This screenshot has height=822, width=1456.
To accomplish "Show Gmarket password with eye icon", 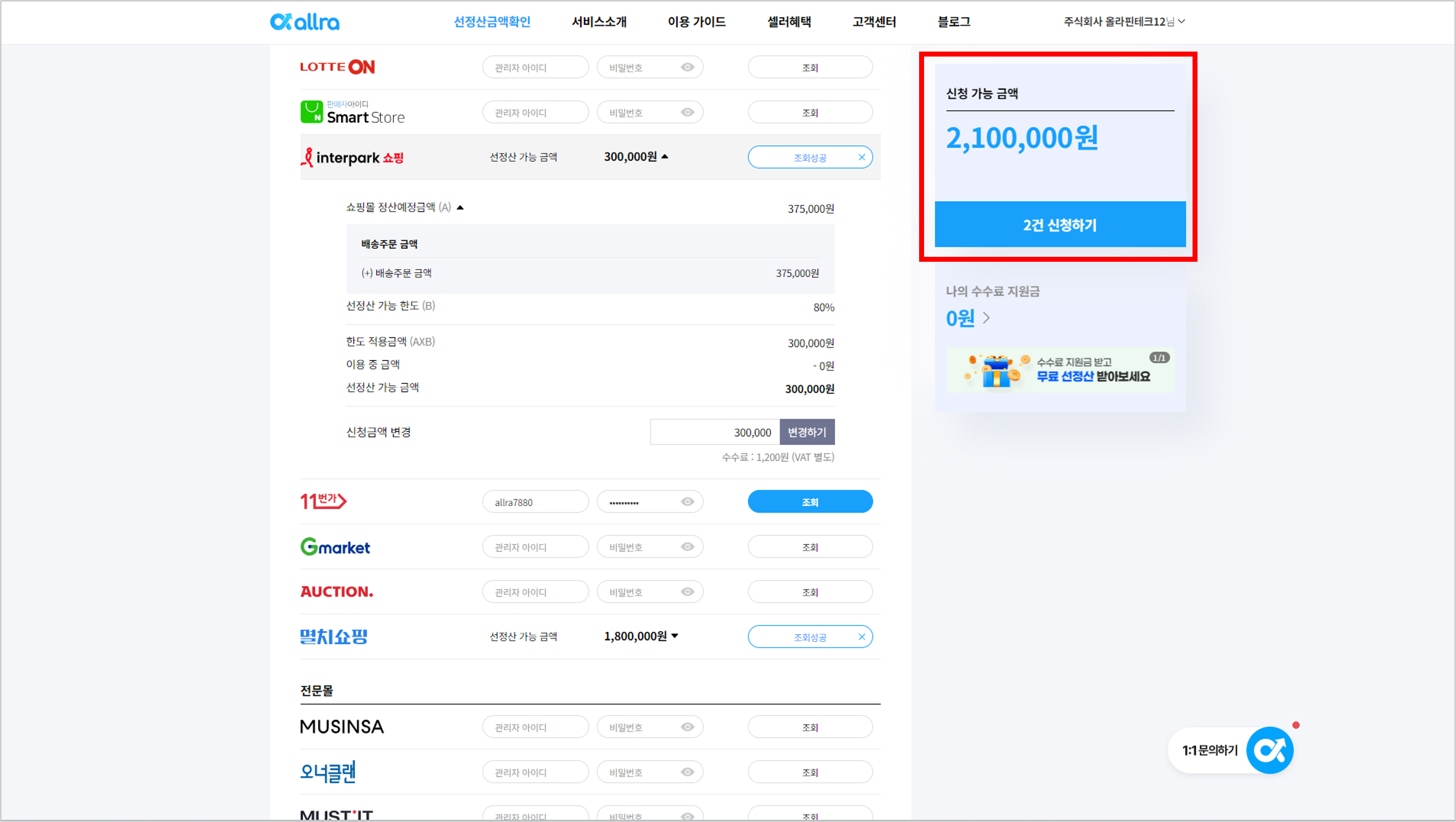I will point(687,547).
